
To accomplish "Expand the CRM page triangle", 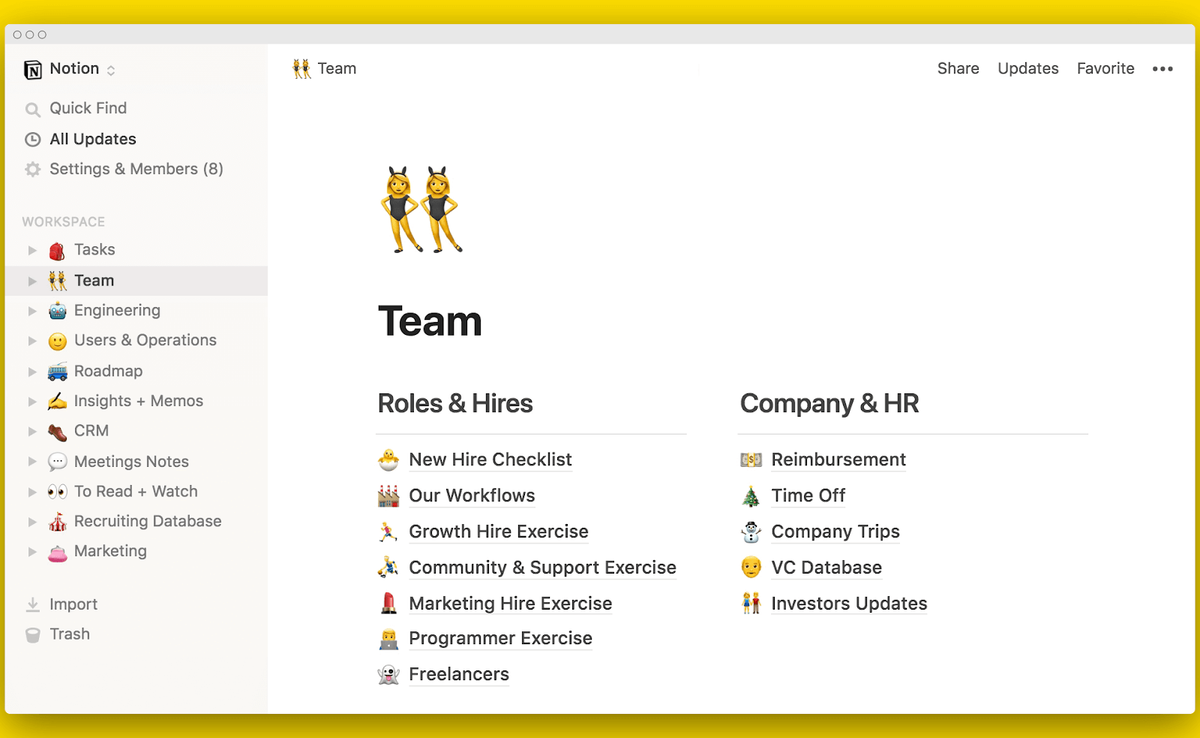I will pos(32,431).
